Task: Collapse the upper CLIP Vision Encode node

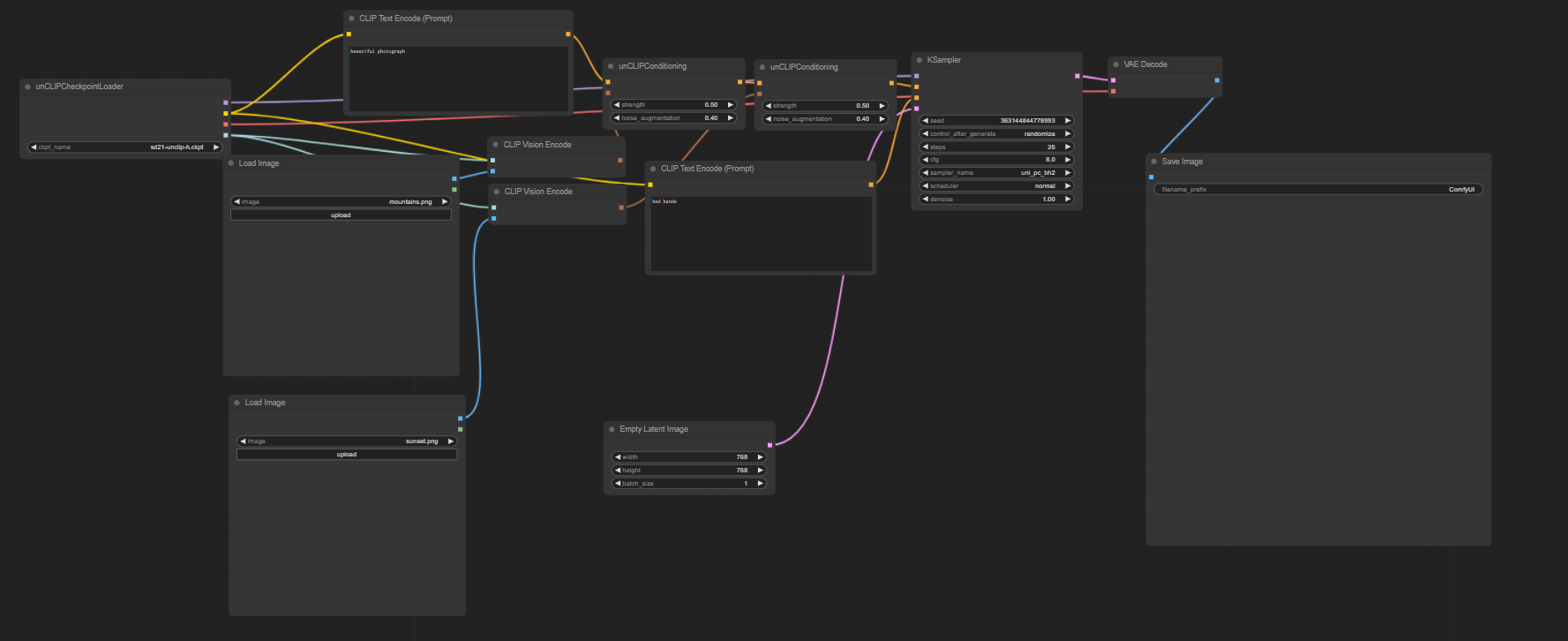Action: 496,145
